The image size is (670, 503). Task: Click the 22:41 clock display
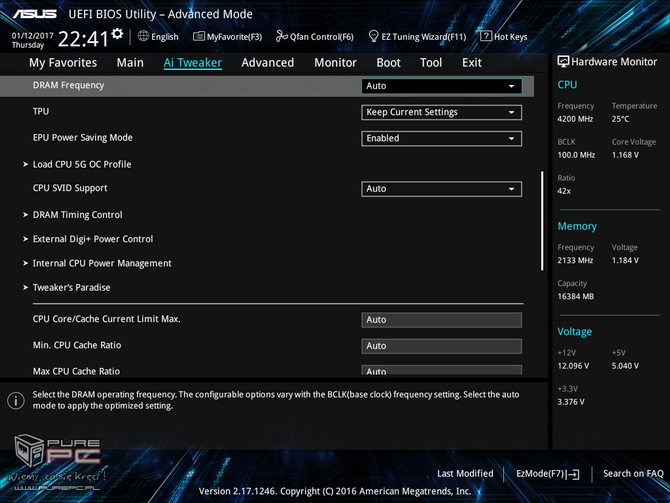(83, 39)
